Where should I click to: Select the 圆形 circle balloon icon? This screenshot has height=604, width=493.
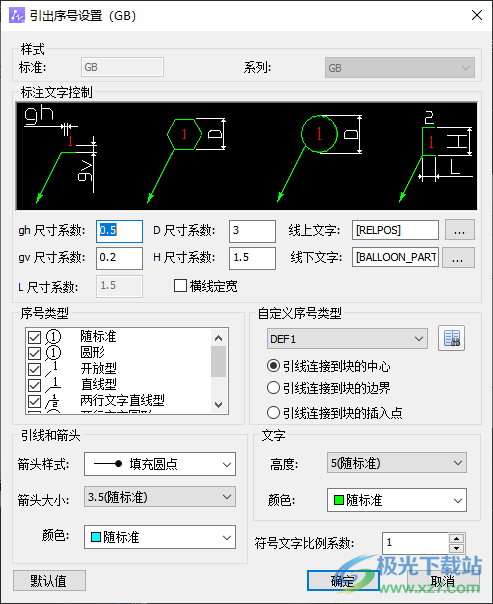click(x=53, y=352)
